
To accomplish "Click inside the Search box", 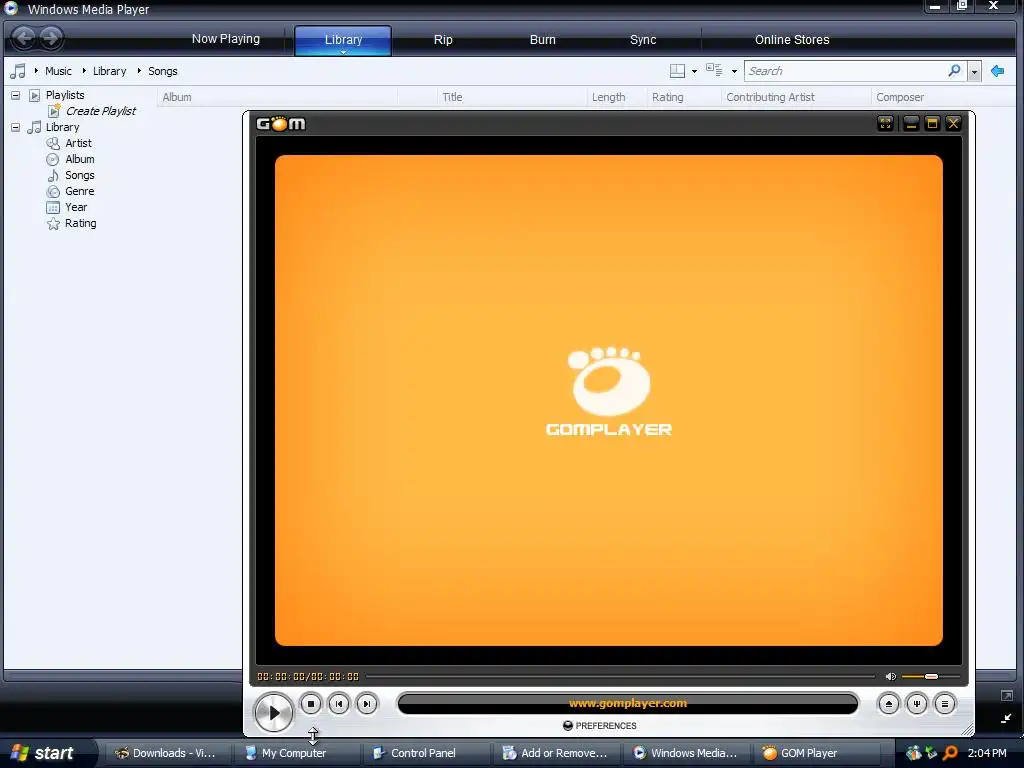I will click(845, 71).
